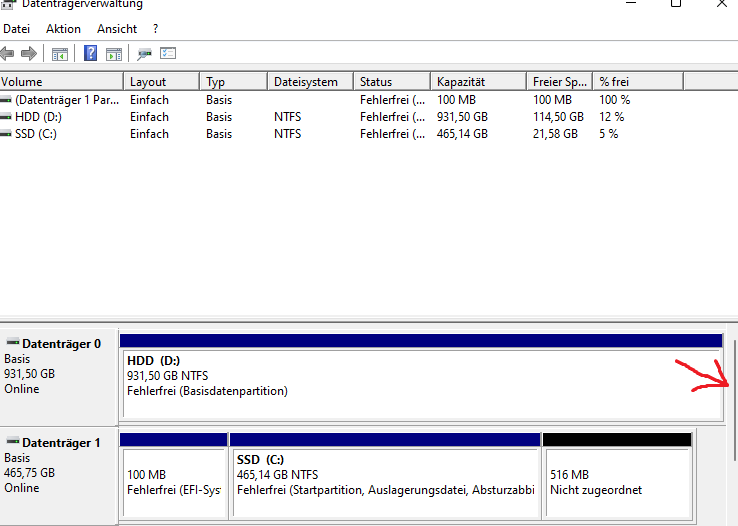Select the 516 MB Nicht zugeordnet block
This screenshot has width=738, height=526.
click(x=617, y=476)
